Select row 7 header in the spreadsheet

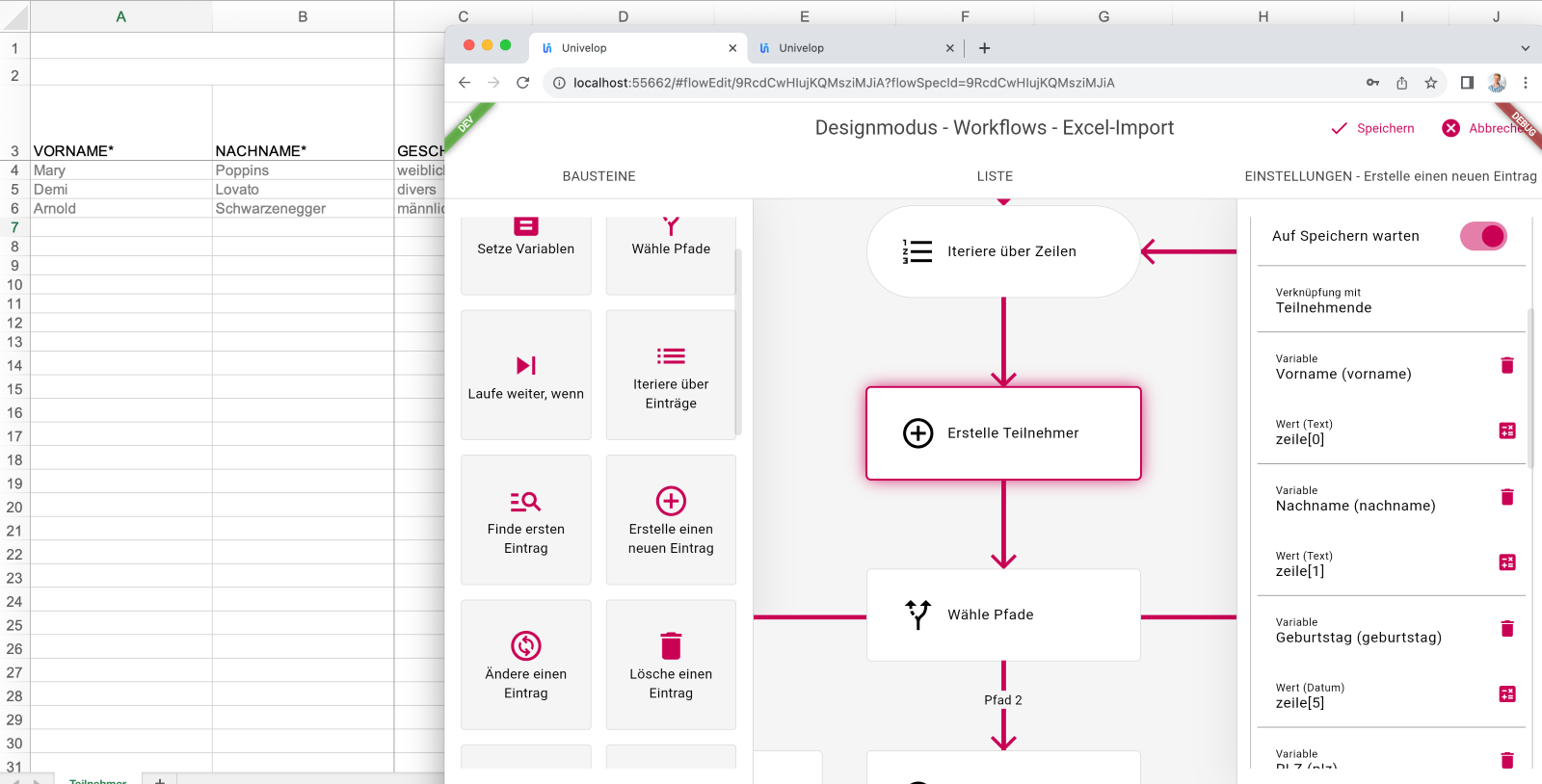pos(14,227)
